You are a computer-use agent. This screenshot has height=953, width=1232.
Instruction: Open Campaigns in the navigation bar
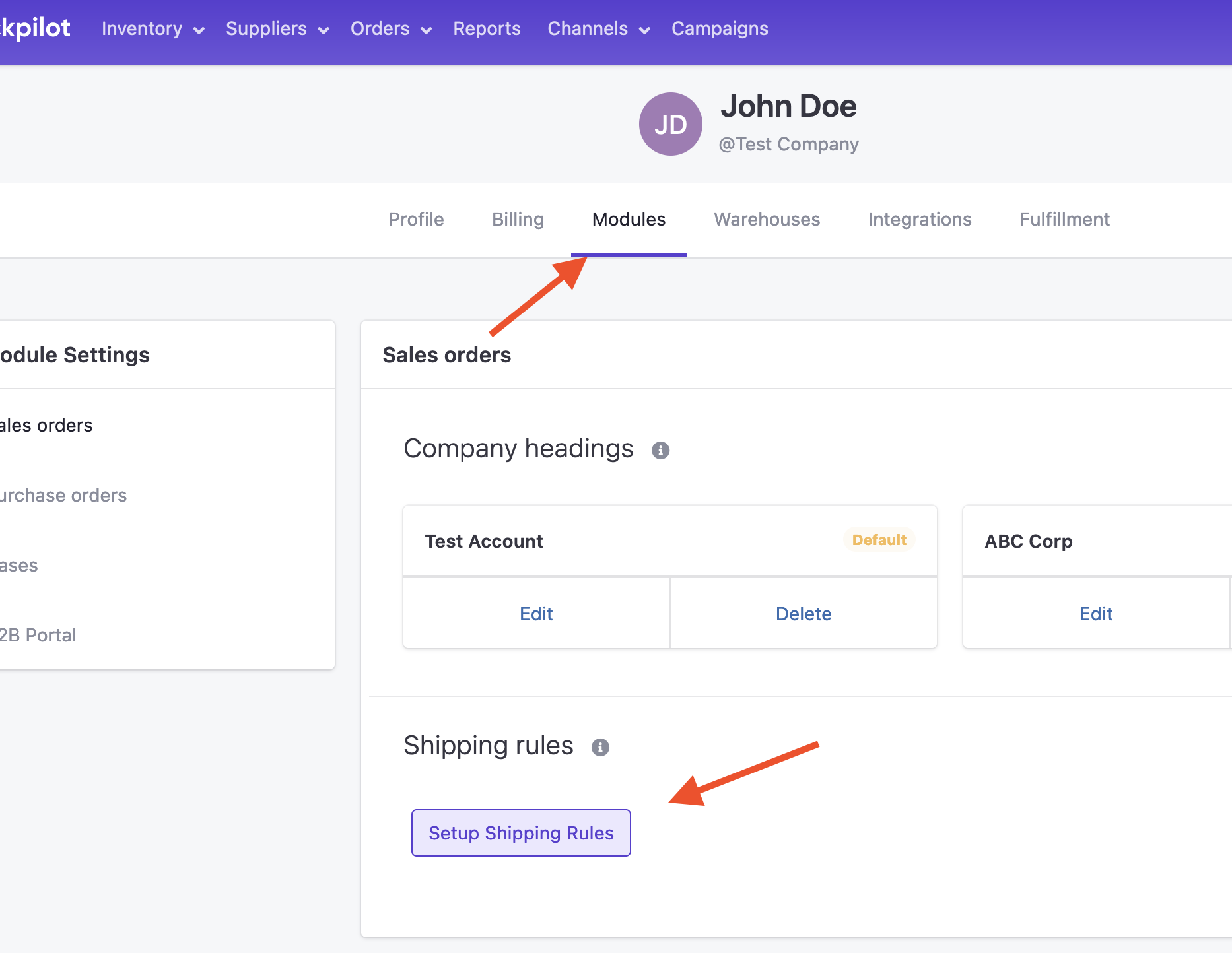[720, 29]
